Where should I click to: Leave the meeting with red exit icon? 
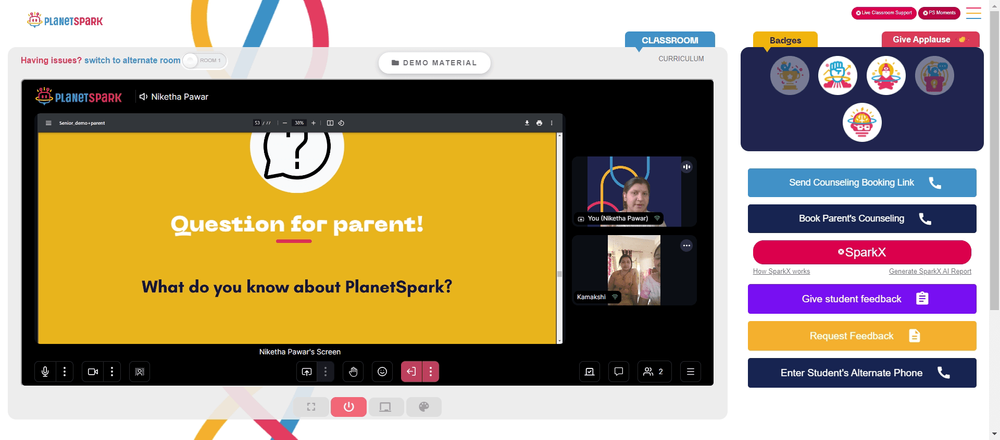(411, 372)
